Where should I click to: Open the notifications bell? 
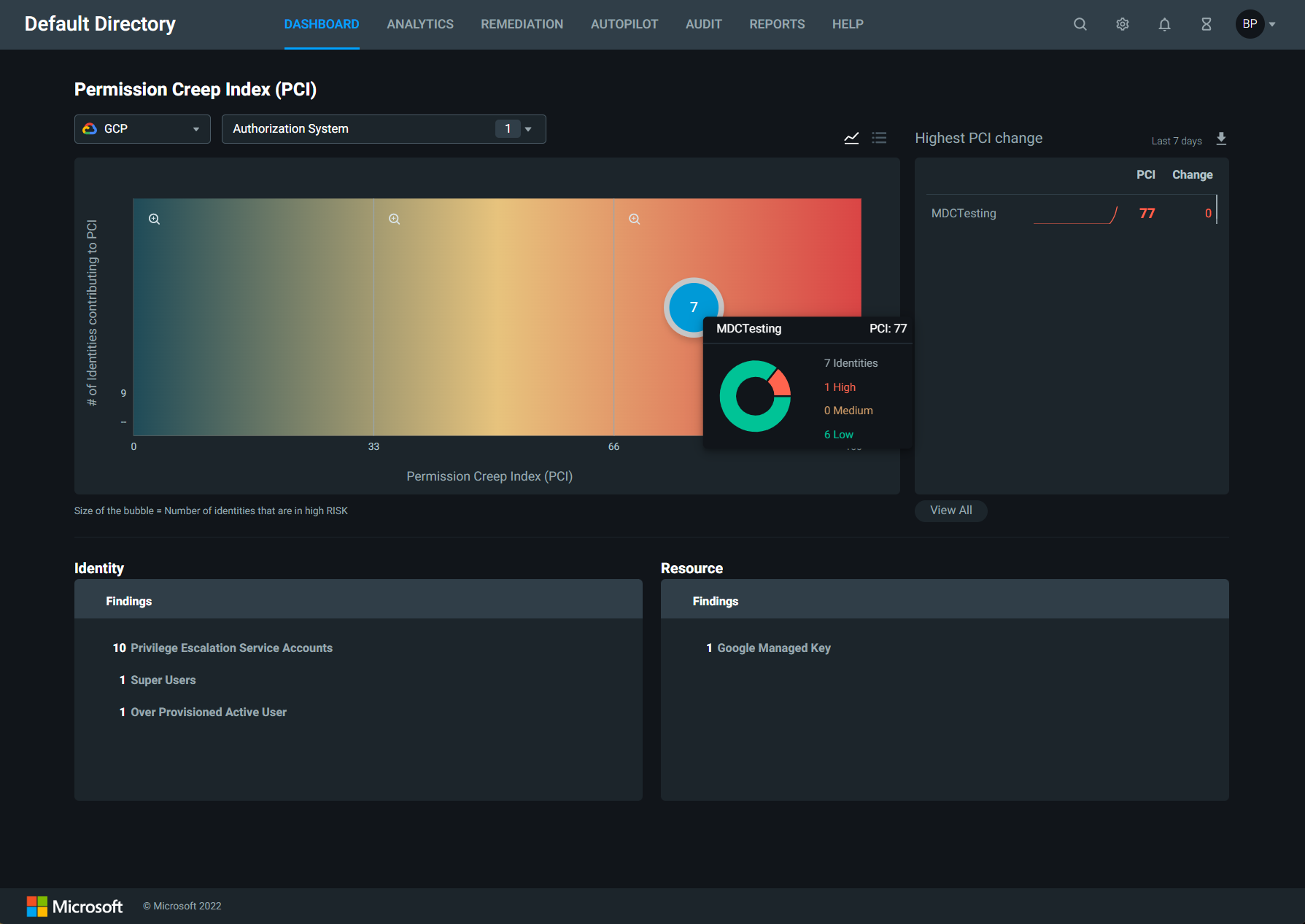click(1164, 24)
